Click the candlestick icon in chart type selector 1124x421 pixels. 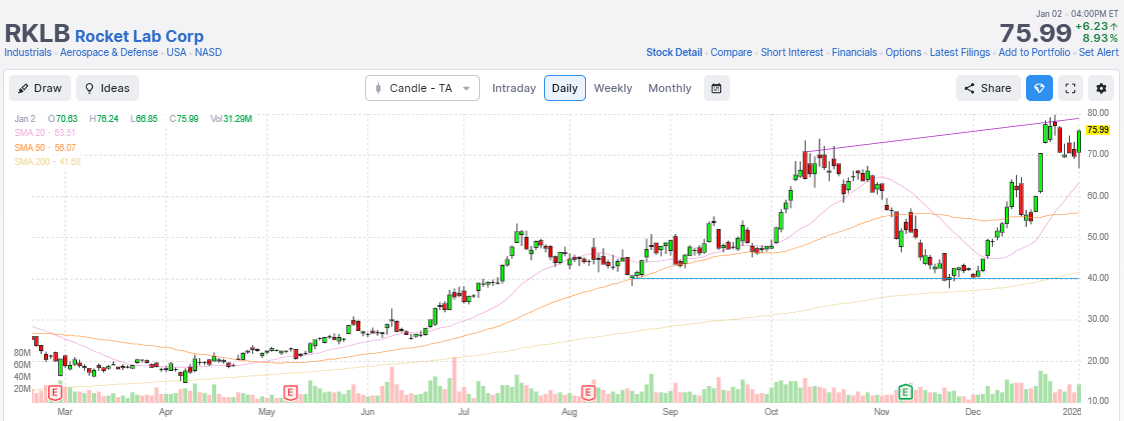point(378,88)
